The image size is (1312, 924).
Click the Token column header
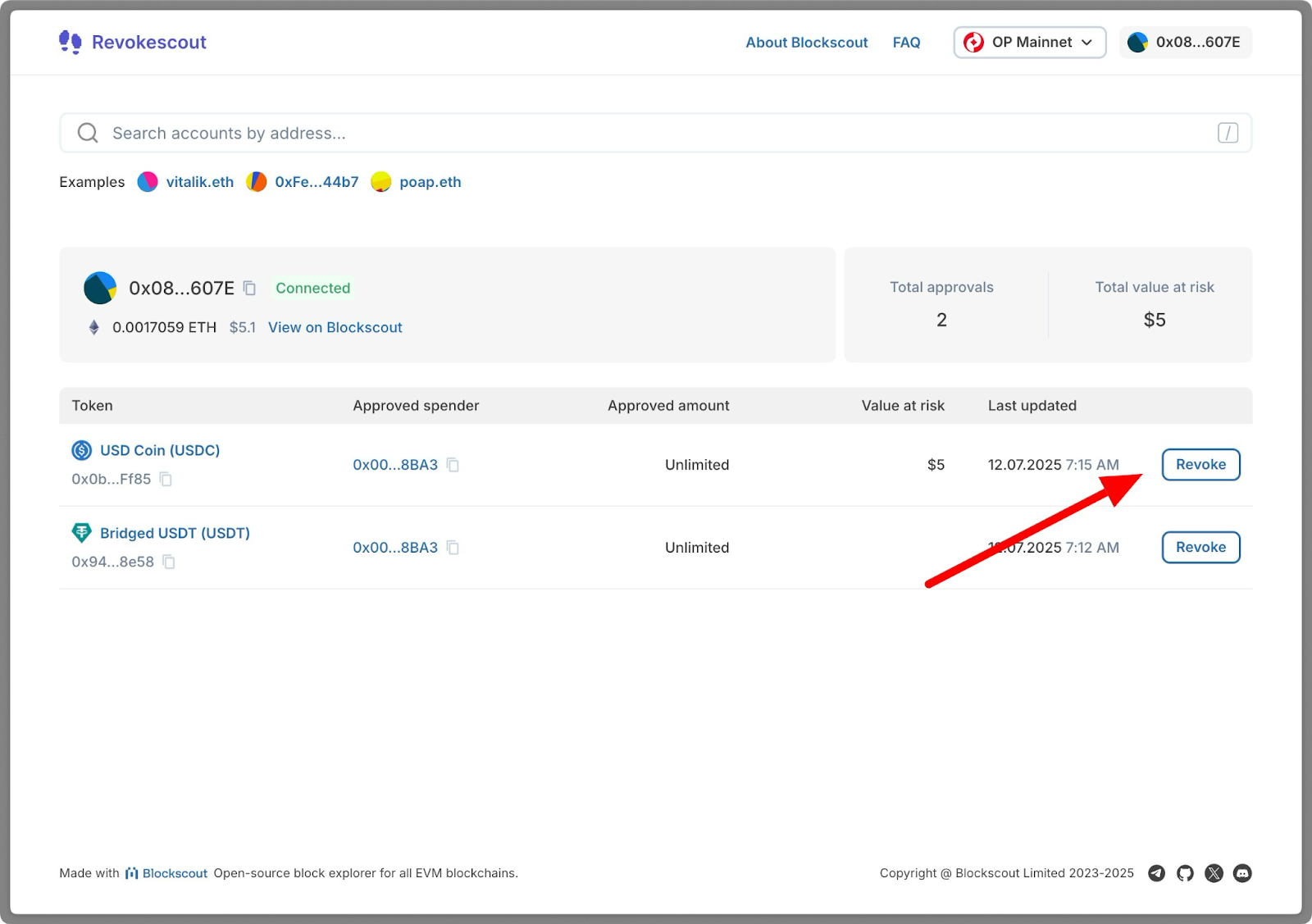tap(92, 405)
